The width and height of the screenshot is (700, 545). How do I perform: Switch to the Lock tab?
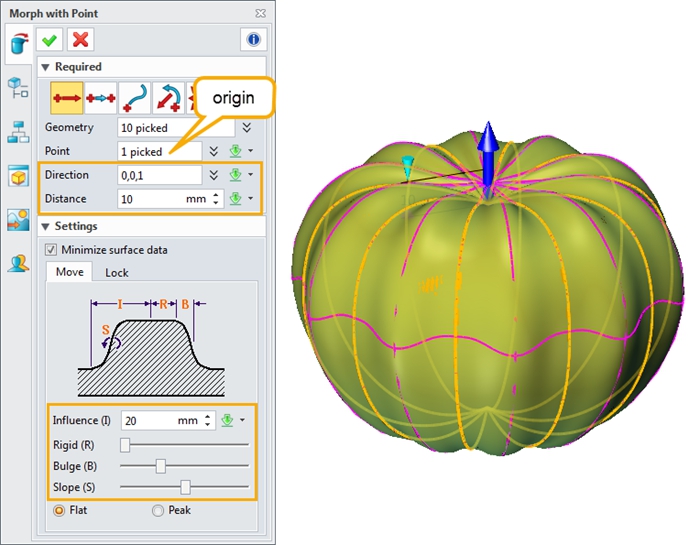(x=117, y=273)
